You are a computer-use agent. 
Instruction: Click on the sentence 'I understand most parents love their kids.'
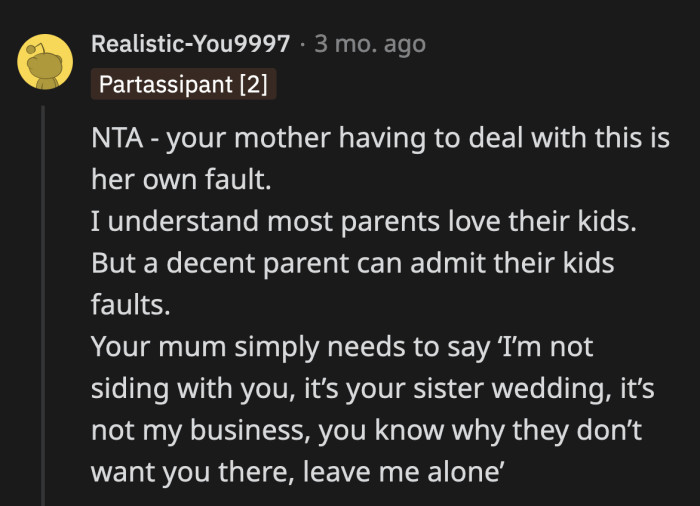[363, 222]
